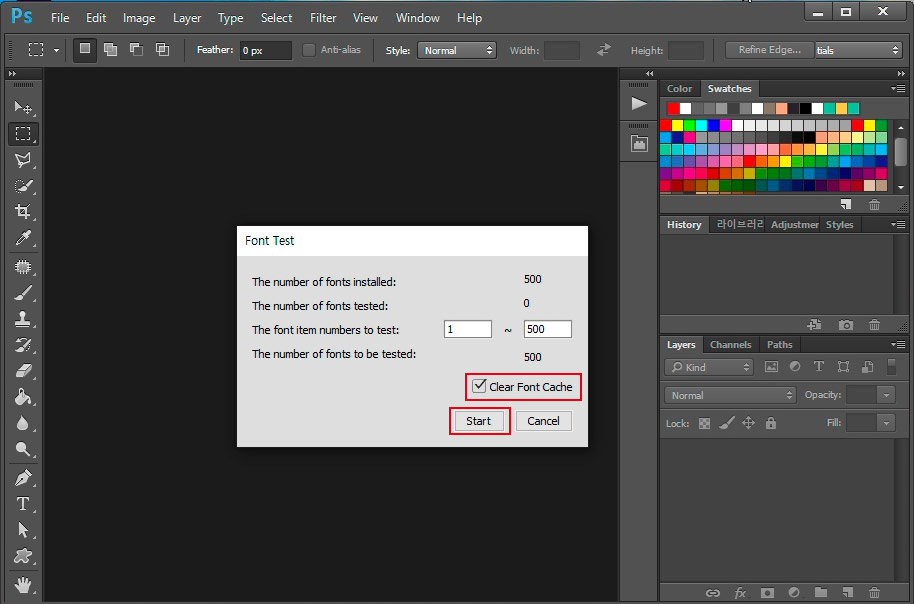Toggle filter for type layers
914x604 pixels.
click(x=819, y=366)
